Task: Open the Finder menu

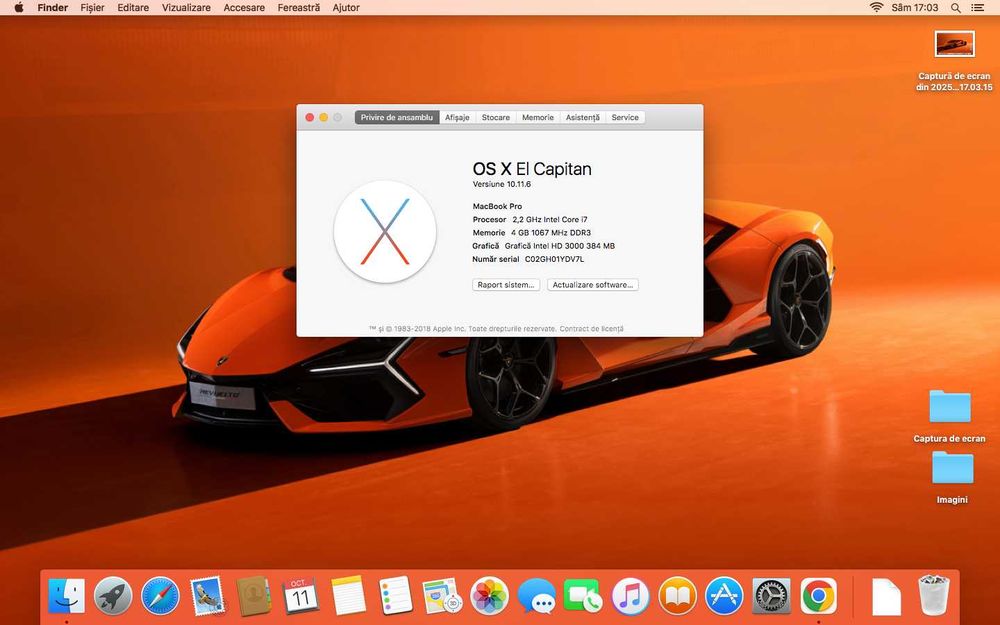Action: pos(53,8)
